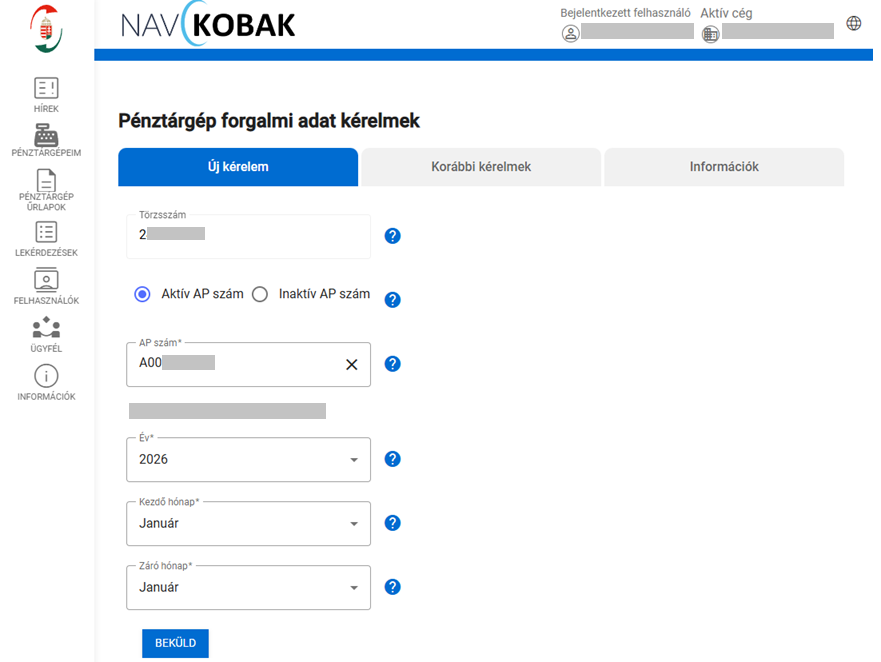881x662 pixels.
Task: Click help icon next to Törzsszám
Action: [393, 236]
